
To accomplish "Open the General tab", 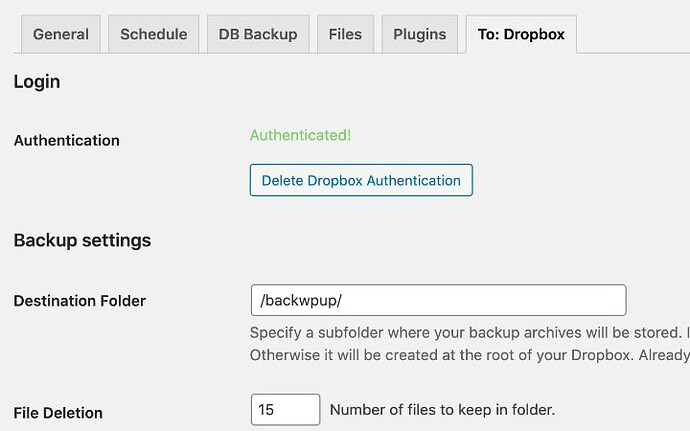I will 61,34.
